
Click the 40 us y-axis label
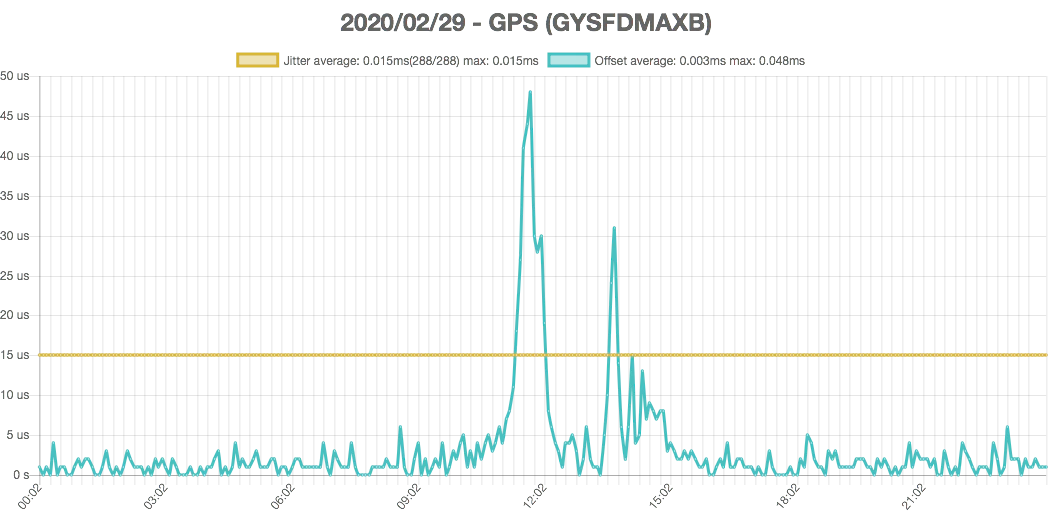[15, 156]
